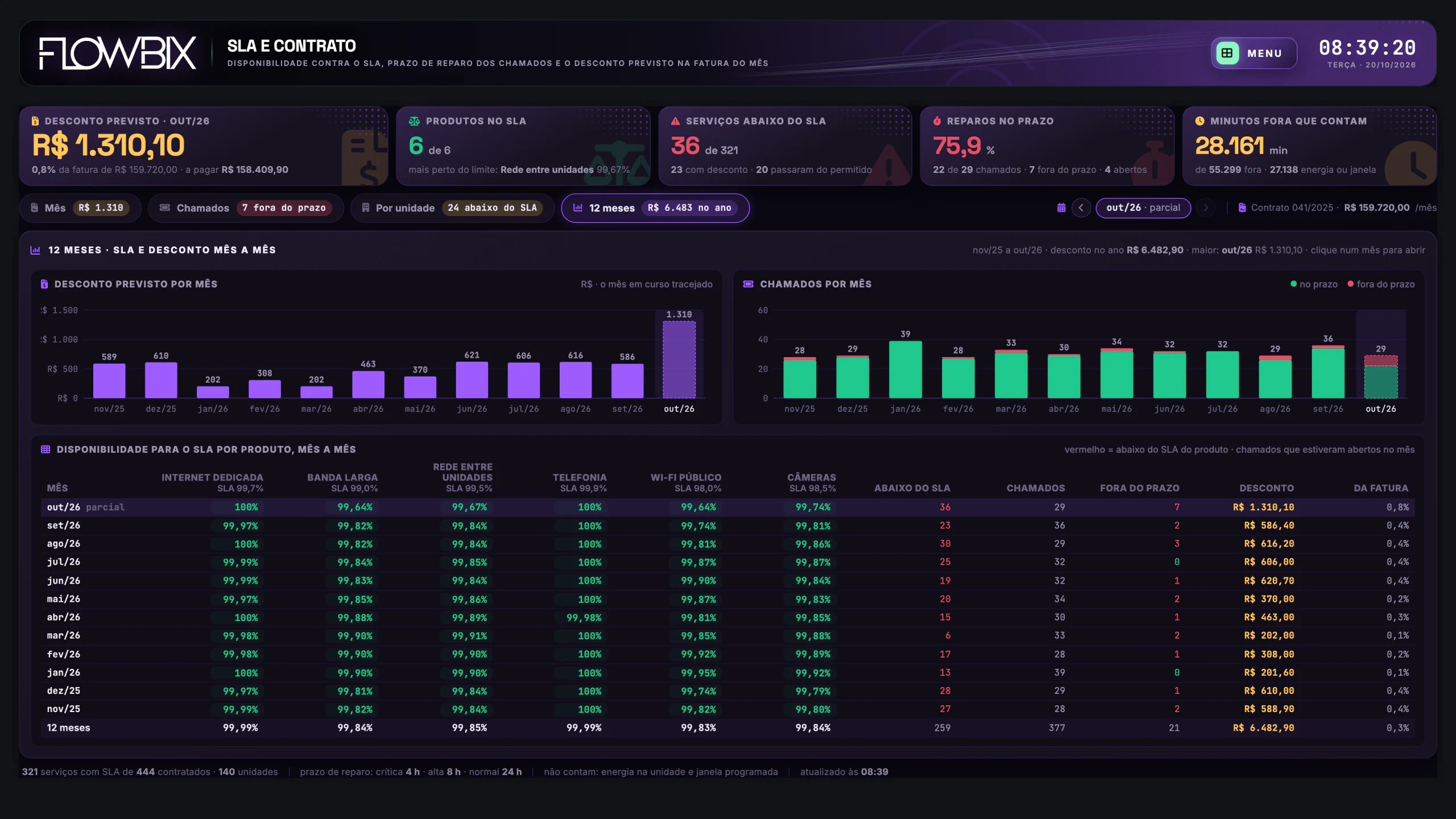Click the green no prazo legend dot

point(1293,284)
